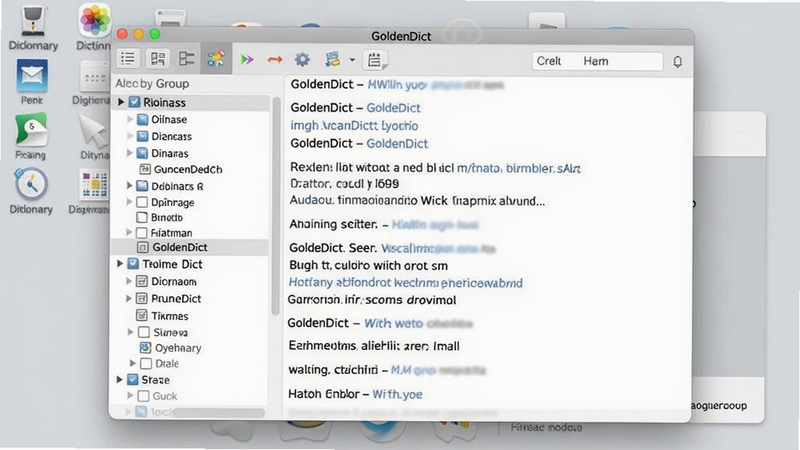Open the With.yoe link
This screenshot has height=450, width=800.
point(397,394)
